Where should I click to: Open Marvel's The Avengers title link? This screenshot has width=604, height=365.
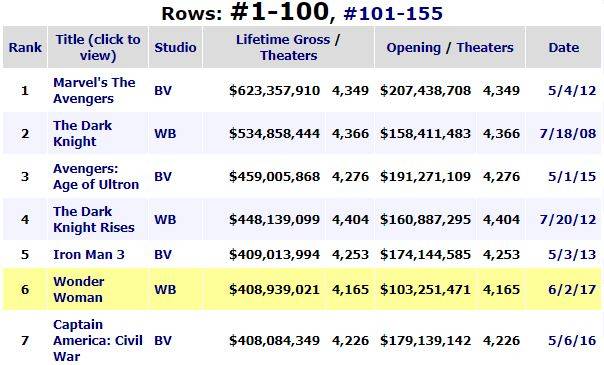tap(94, 90)
